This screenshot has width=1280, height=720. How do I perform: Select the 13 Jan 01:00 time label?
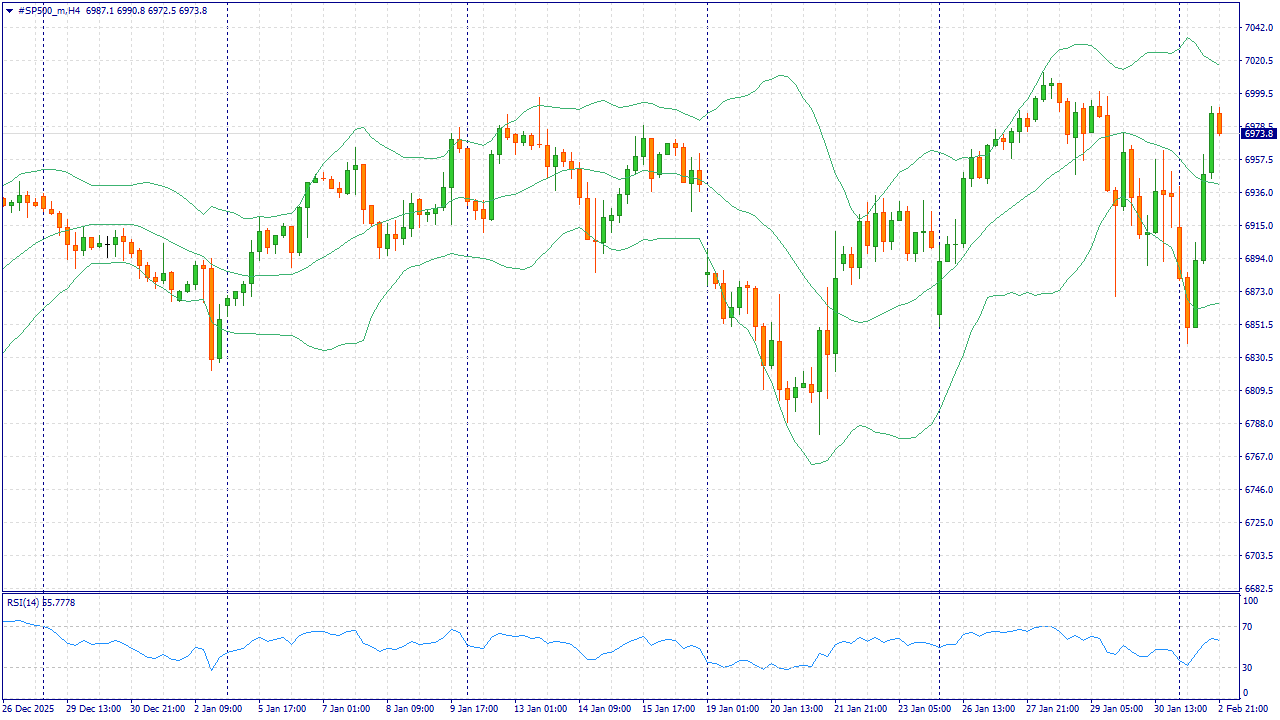(539, 709)
